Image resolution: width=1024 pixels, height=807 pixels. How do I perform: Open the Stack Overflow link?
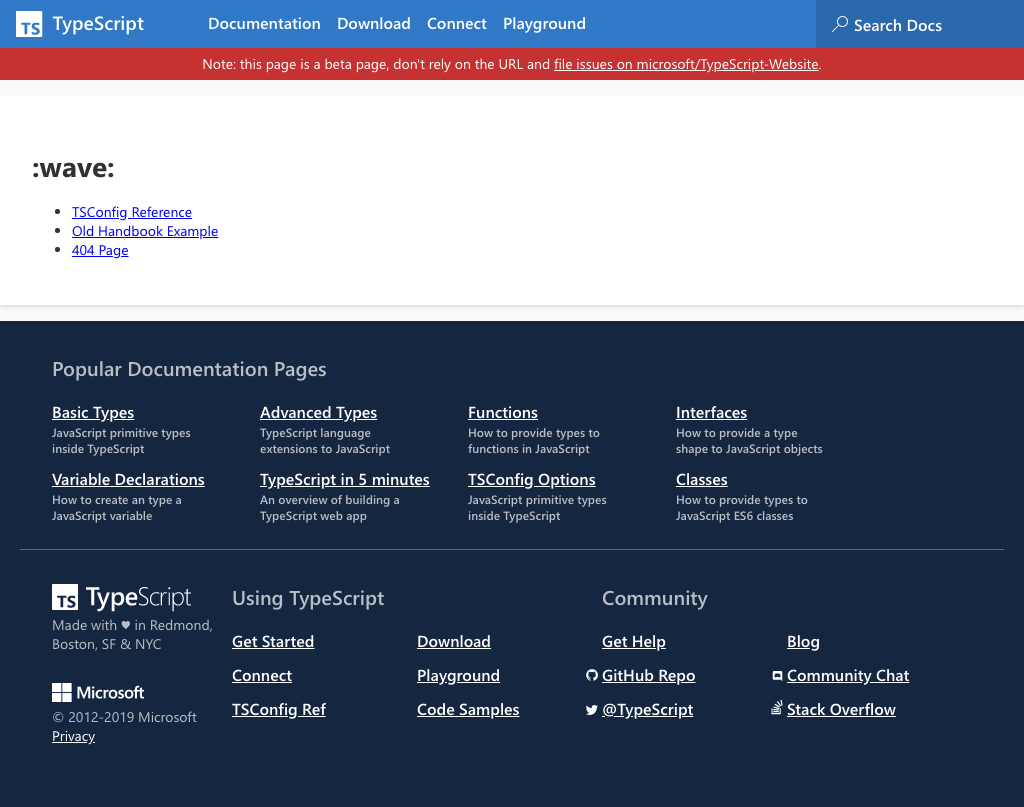(841, 710)
